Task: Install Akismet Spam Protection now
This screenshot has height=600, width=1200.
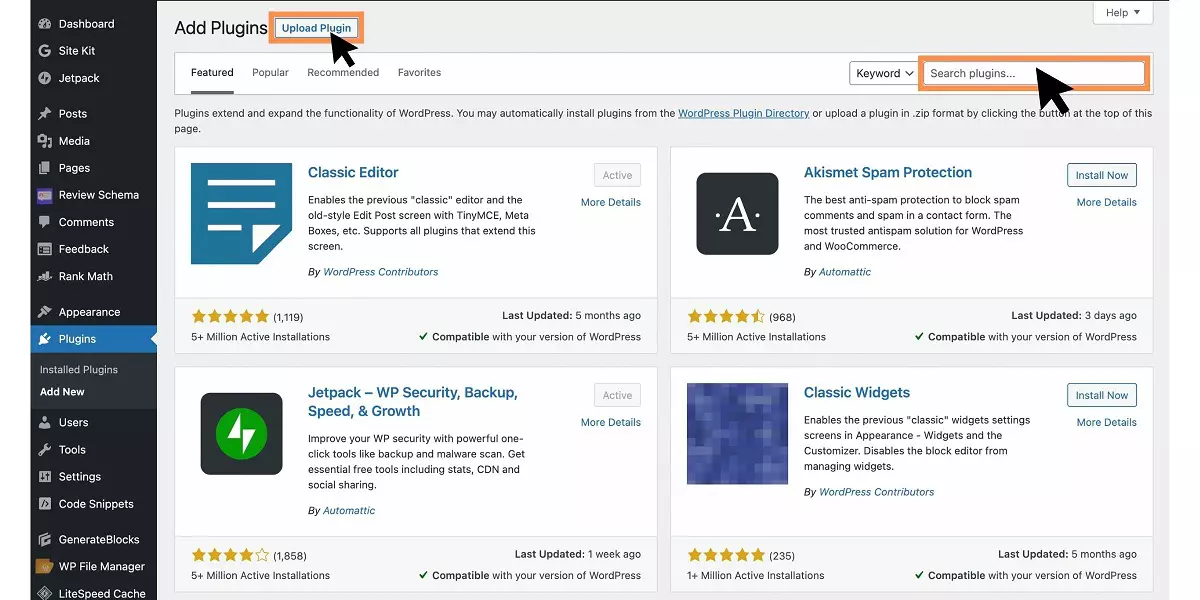Action: (1102, 175)
